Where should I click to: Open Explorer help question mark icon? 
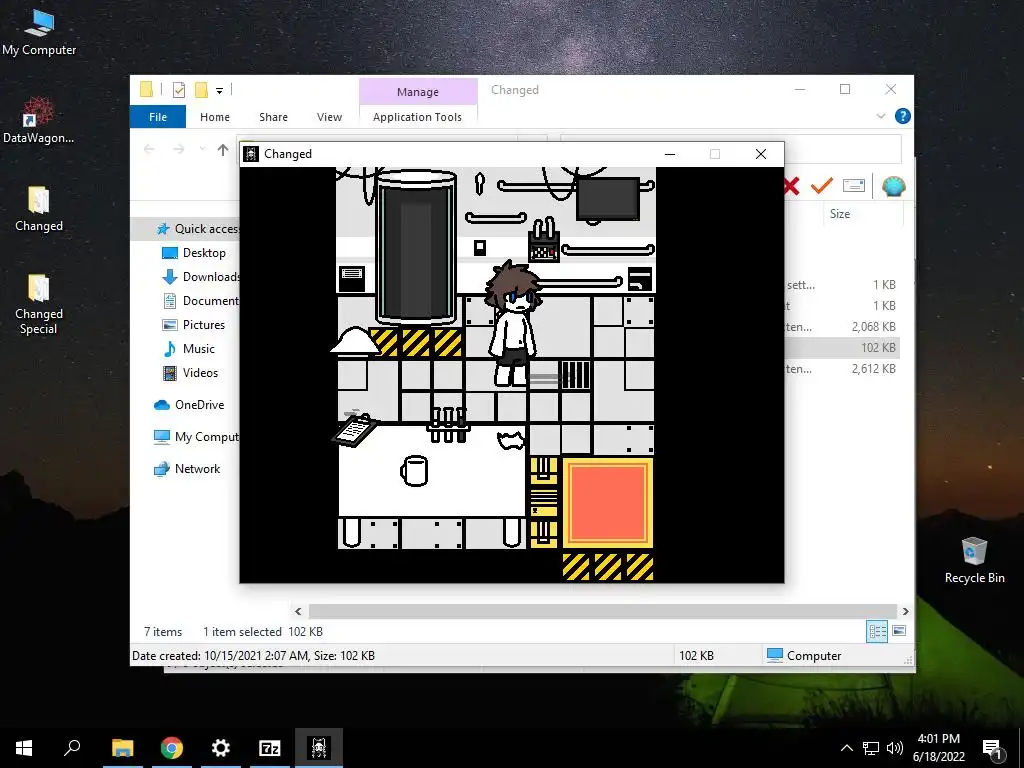point(903,116)
